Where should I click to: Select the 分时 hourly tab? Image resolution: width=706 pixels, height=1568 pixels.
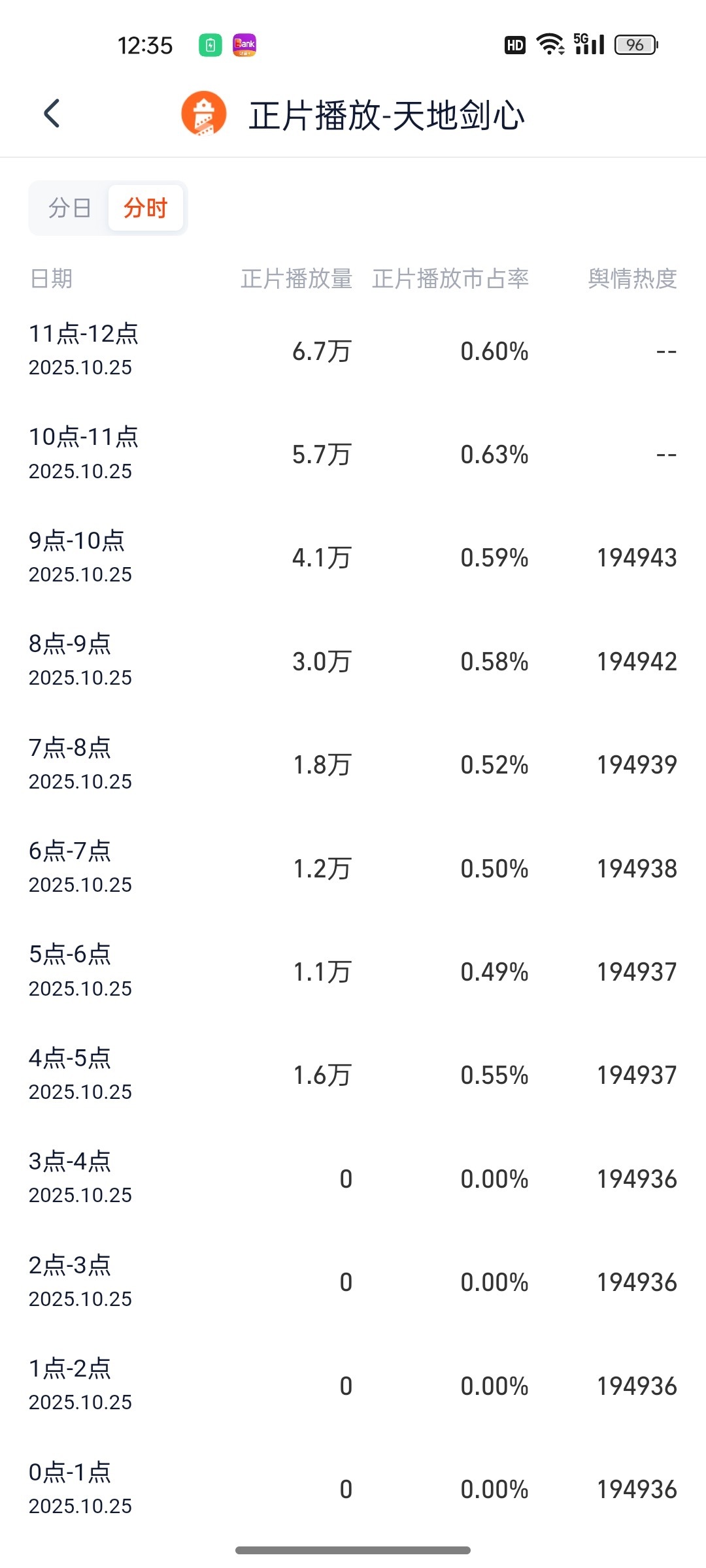pos(146,208)
